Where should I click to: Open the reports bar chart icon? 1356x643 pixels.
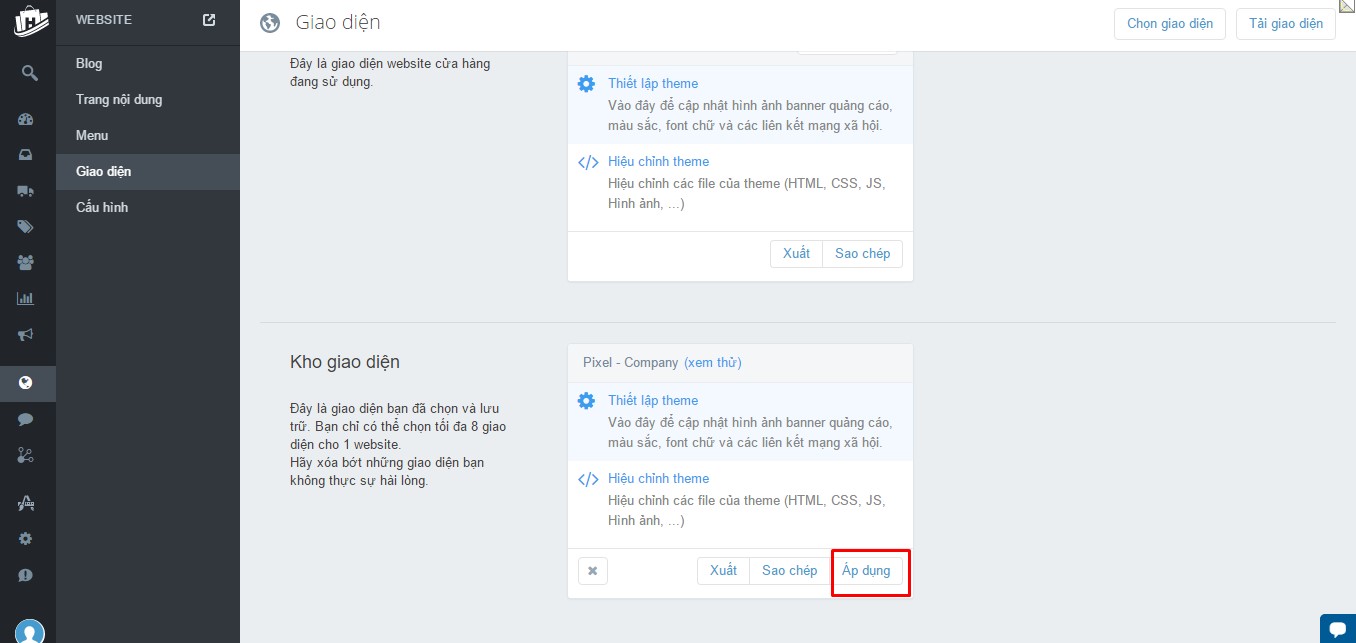pos(26,298)
